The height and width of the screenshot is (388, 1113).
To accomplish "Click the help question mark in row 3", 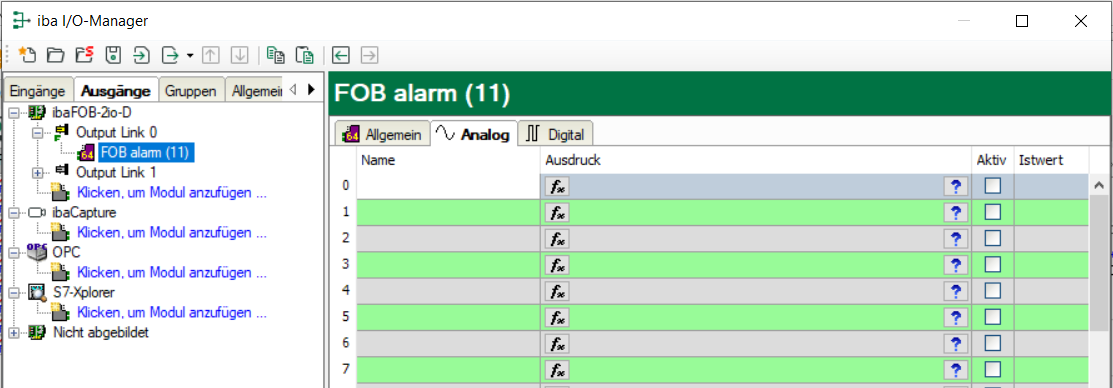I will click(955, 265).
